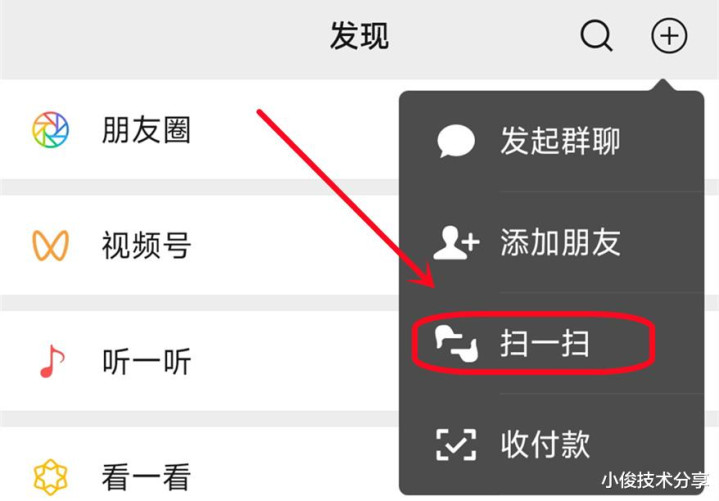Open the plus circle menu icon

(x=669, y=36)
